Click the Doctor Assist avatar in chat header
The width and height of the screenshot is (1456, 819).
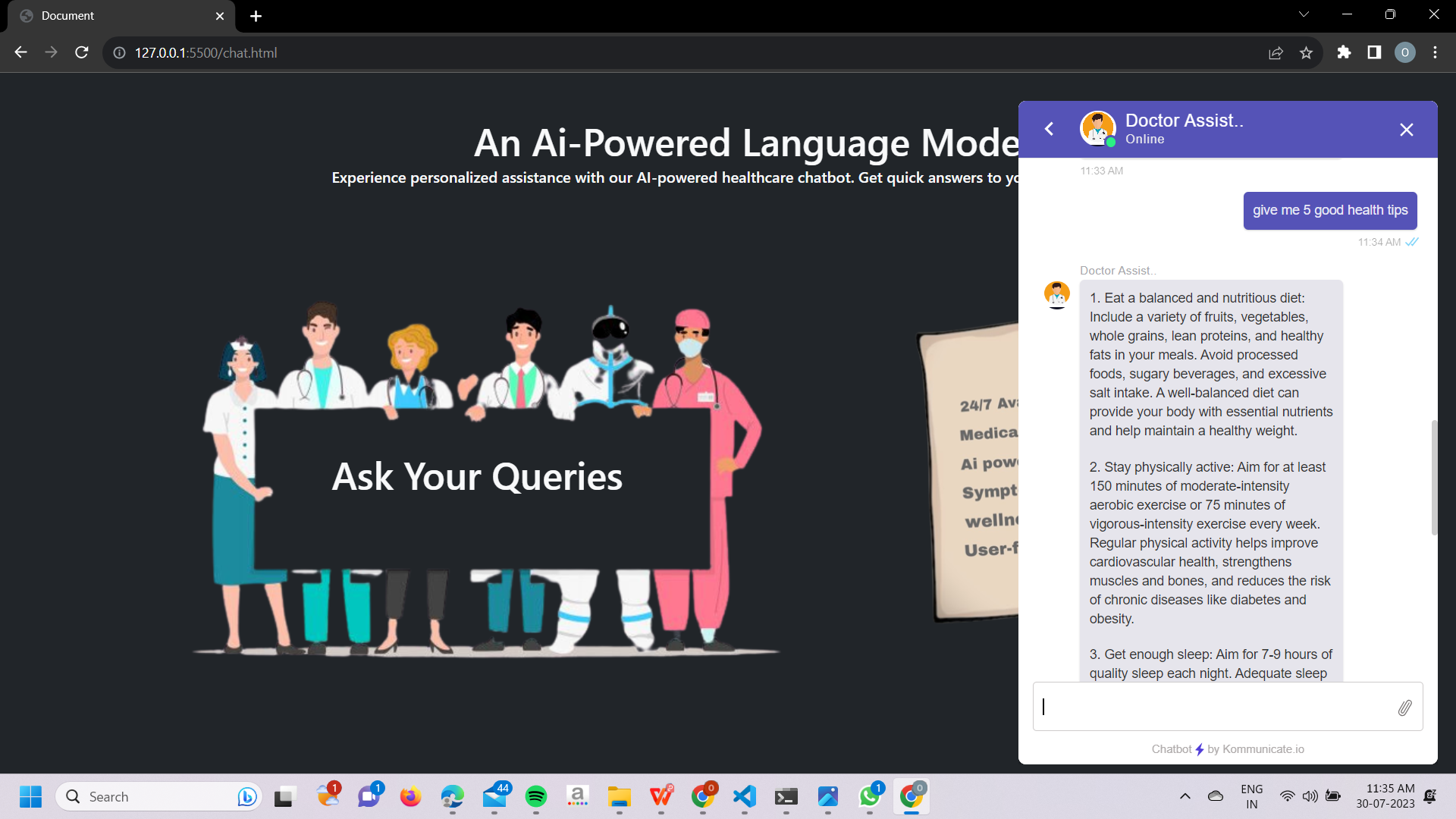coord(1097,128)
